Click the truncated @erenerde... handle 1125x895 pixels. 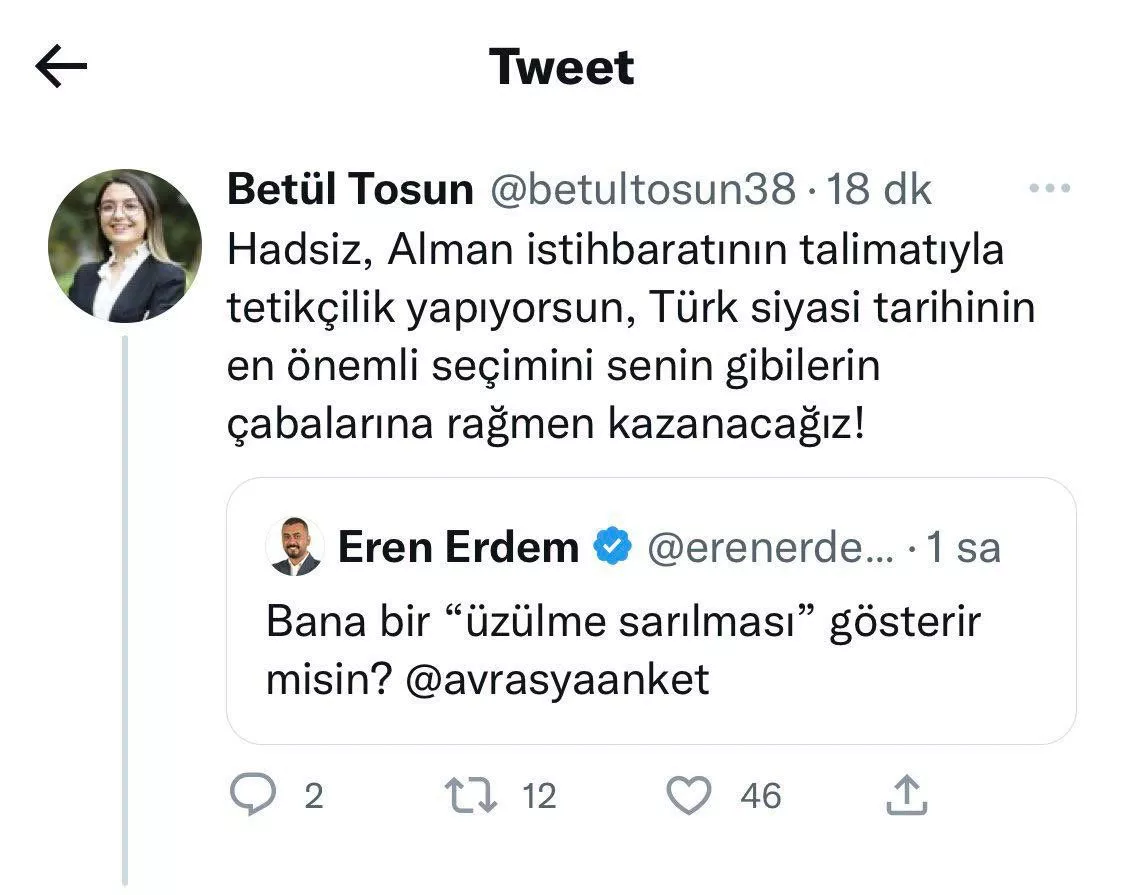[x=770, y=547]
